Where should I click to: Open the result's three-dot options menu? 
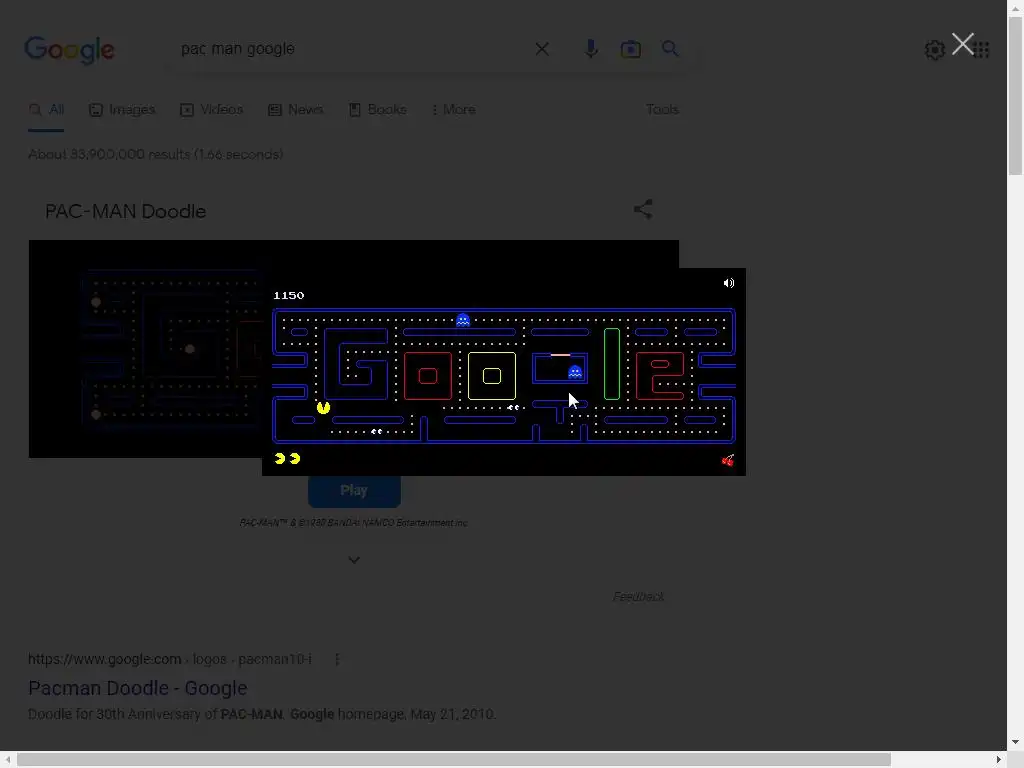(337, 660)
